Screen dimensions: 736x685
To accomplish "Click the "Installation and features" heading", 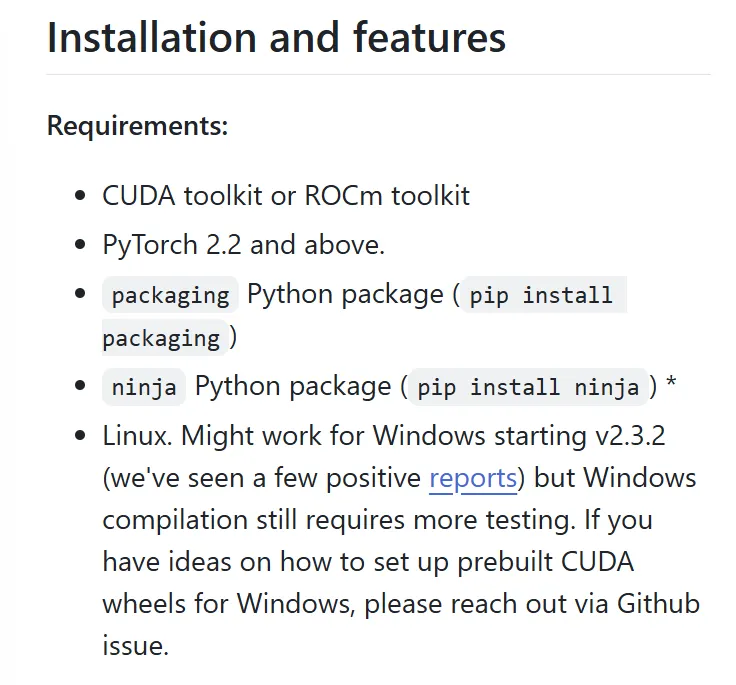I will click(x=276, y=38).
